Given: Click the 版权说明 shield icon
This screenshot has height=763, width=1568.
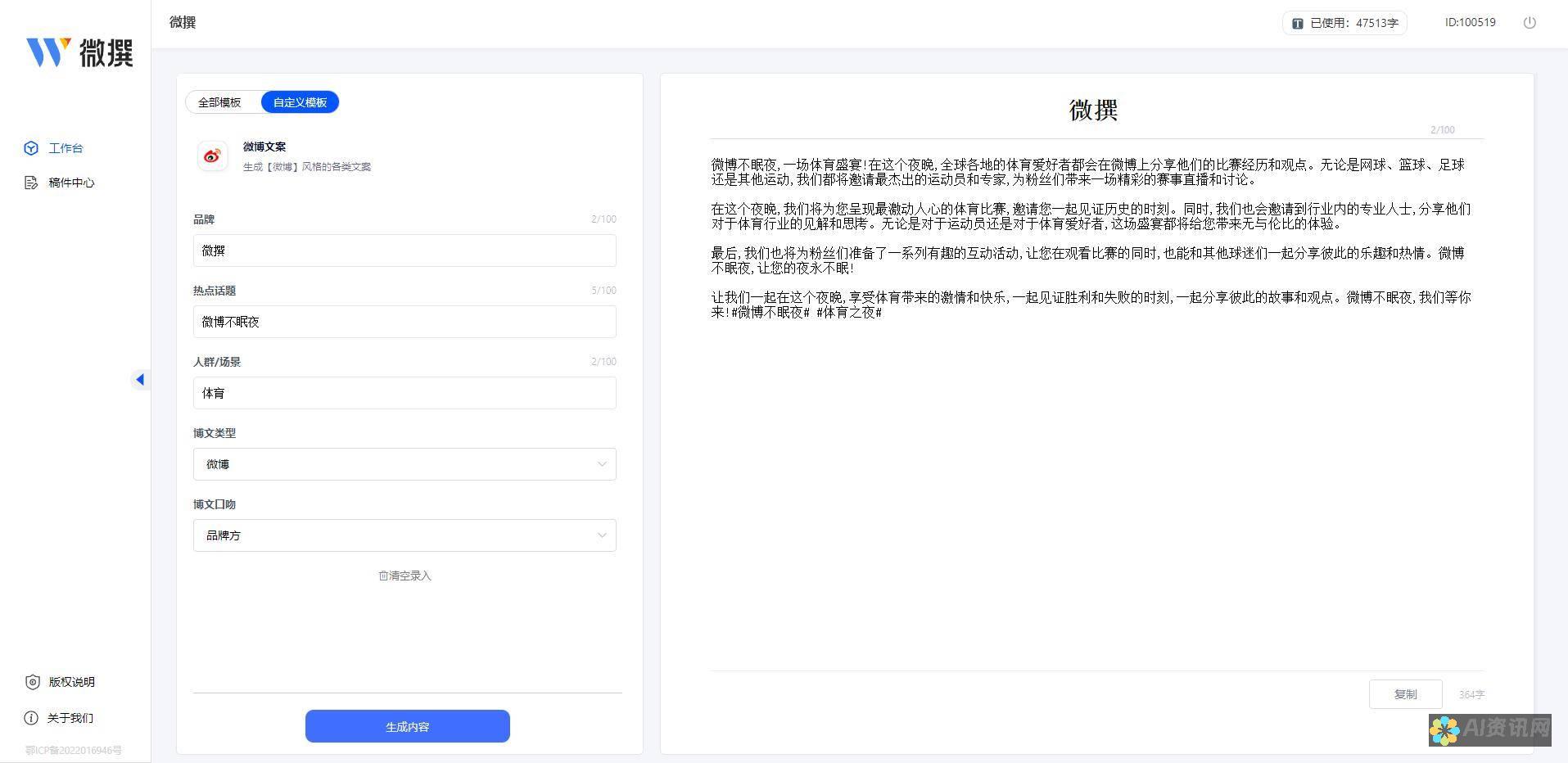Looking at the screenshot, I should (32, 682).
